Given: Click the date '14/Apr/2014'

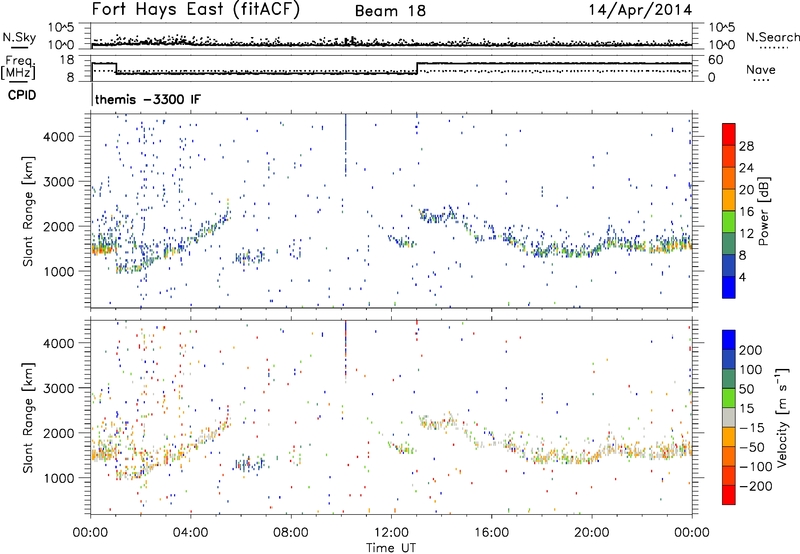Looking at the screenshot, I should (x=640, y=10).
